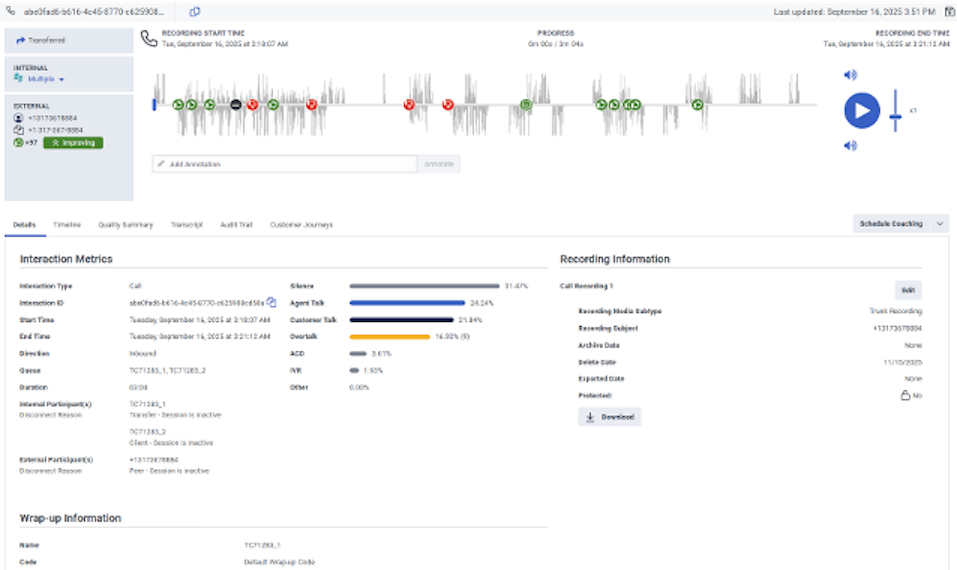
Task: Click the Download recording button
Action: [x=609, y=417]
